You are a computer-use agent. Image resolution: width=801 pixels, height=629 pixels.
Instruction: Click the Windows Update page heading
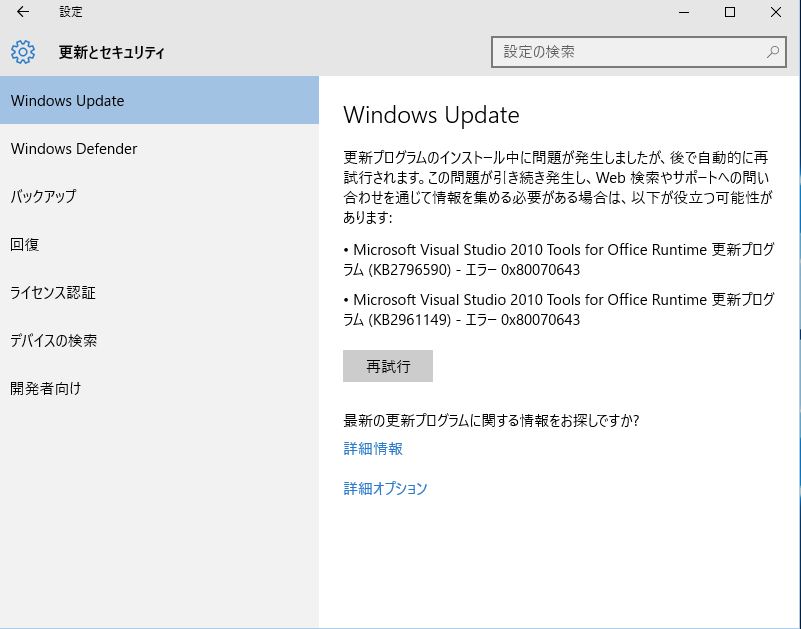tap(431, 115)
